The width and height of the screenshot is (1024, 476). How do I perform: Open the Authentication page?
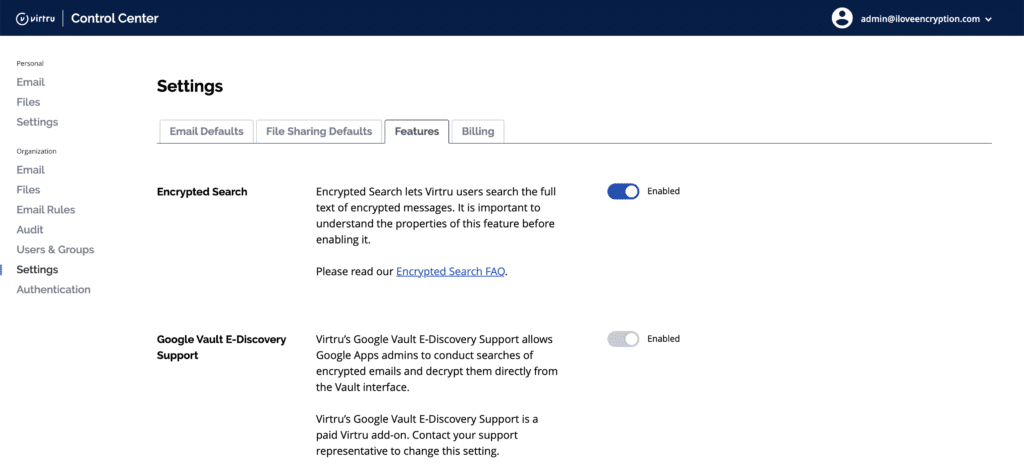tap(53, 290)
